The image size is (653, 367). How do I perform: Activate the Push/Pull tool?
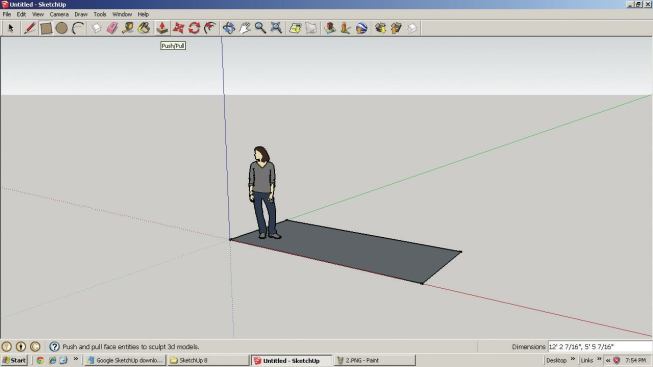(x=162, y=28)
